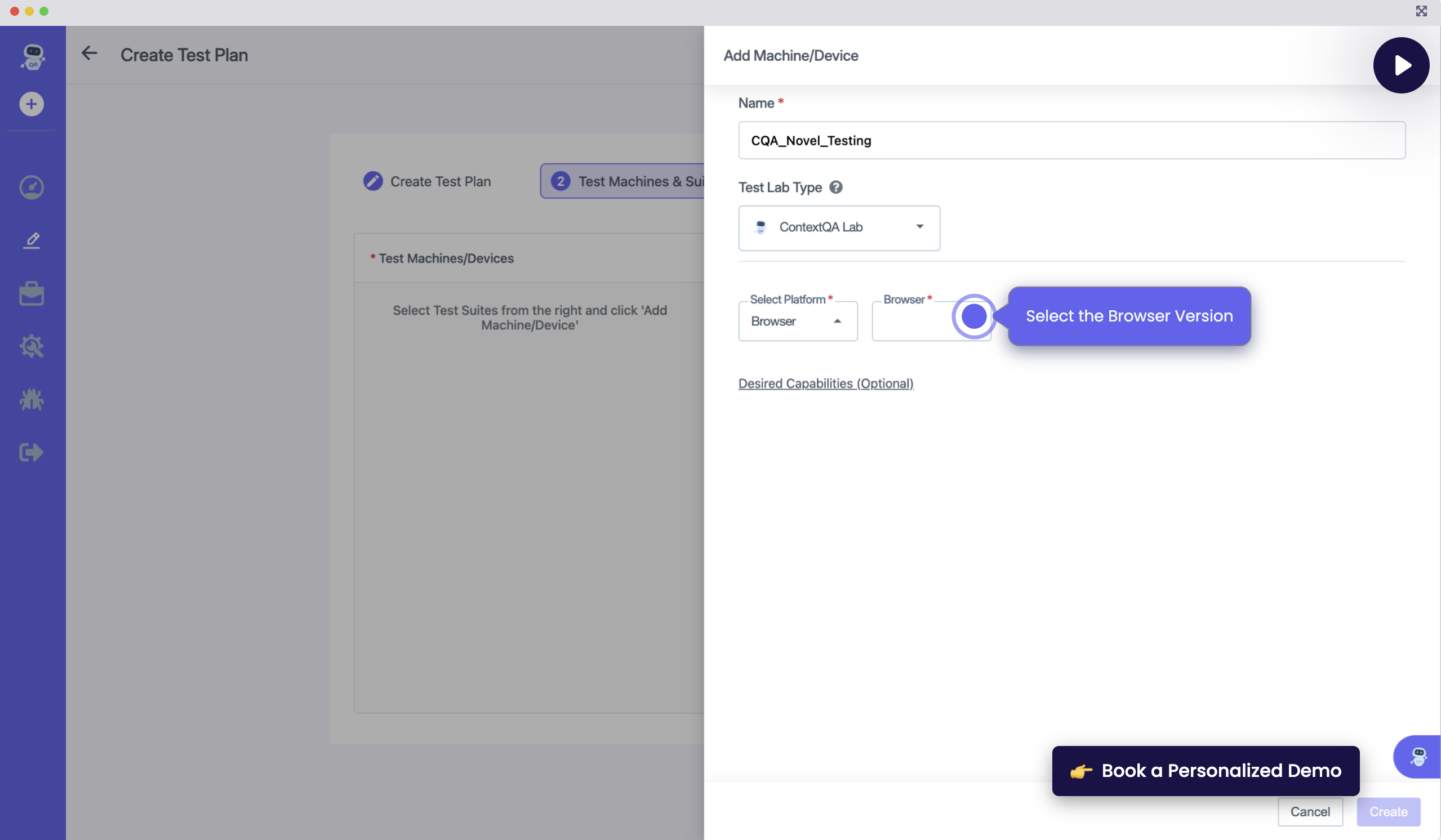Click the help icon beside Test Lab Type

click(x=835, y=187)
